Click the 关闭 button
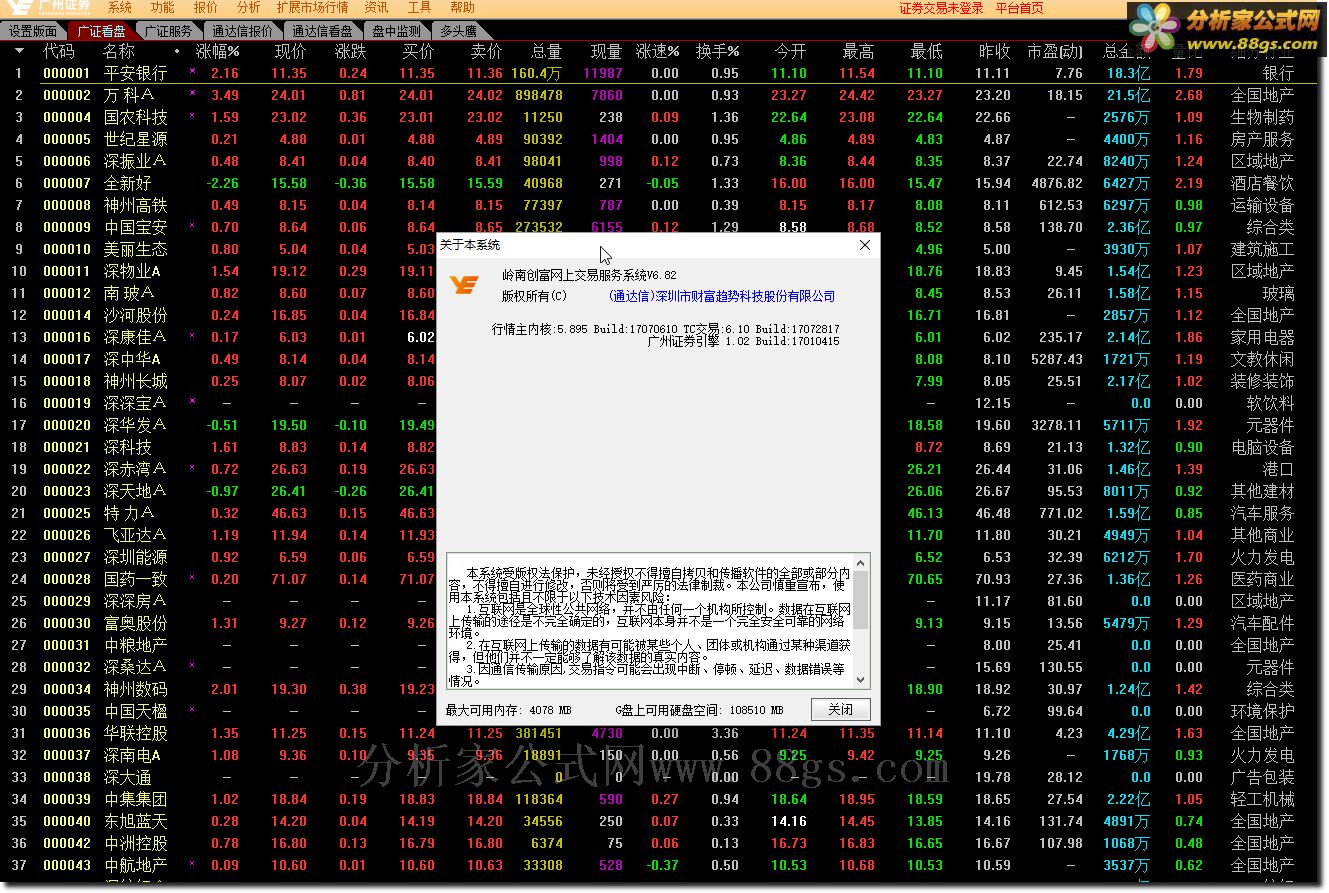Image resolution: width=1329 pixels, height=893 pixels. [840, 709]
